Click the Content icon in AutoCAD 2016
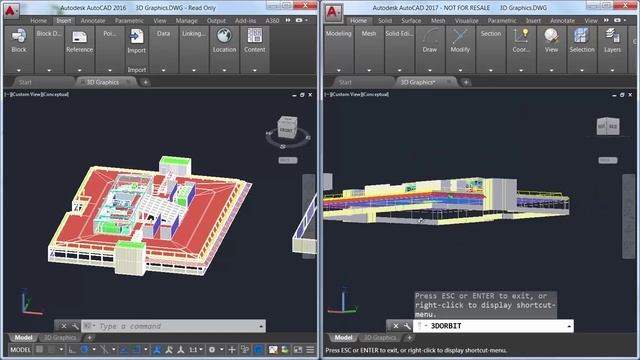Viewport: 640px width, 360px height. click(x=255, y=36)
